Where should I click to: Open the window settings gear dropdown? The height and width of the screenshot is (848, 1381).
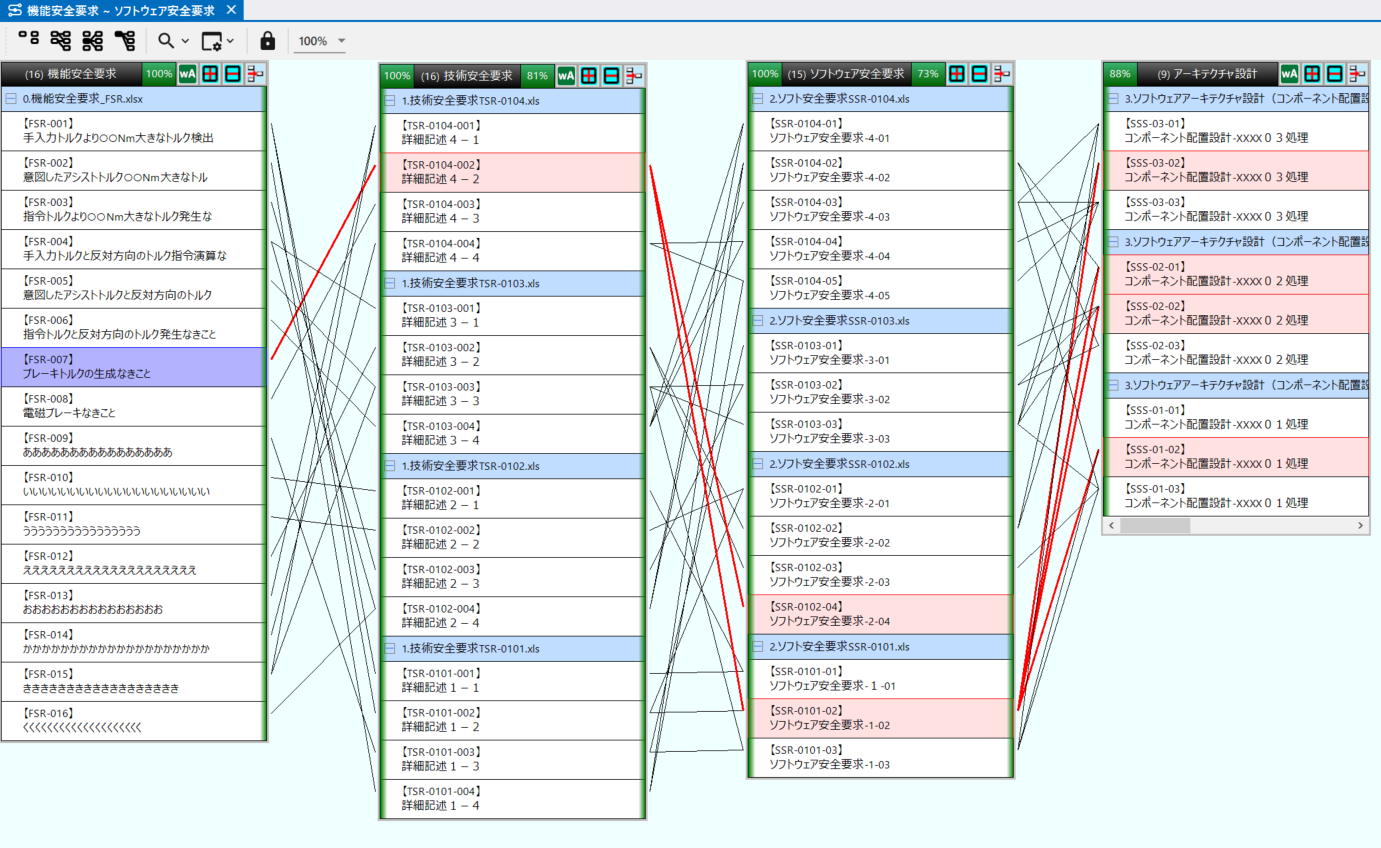tap(217, 41)
